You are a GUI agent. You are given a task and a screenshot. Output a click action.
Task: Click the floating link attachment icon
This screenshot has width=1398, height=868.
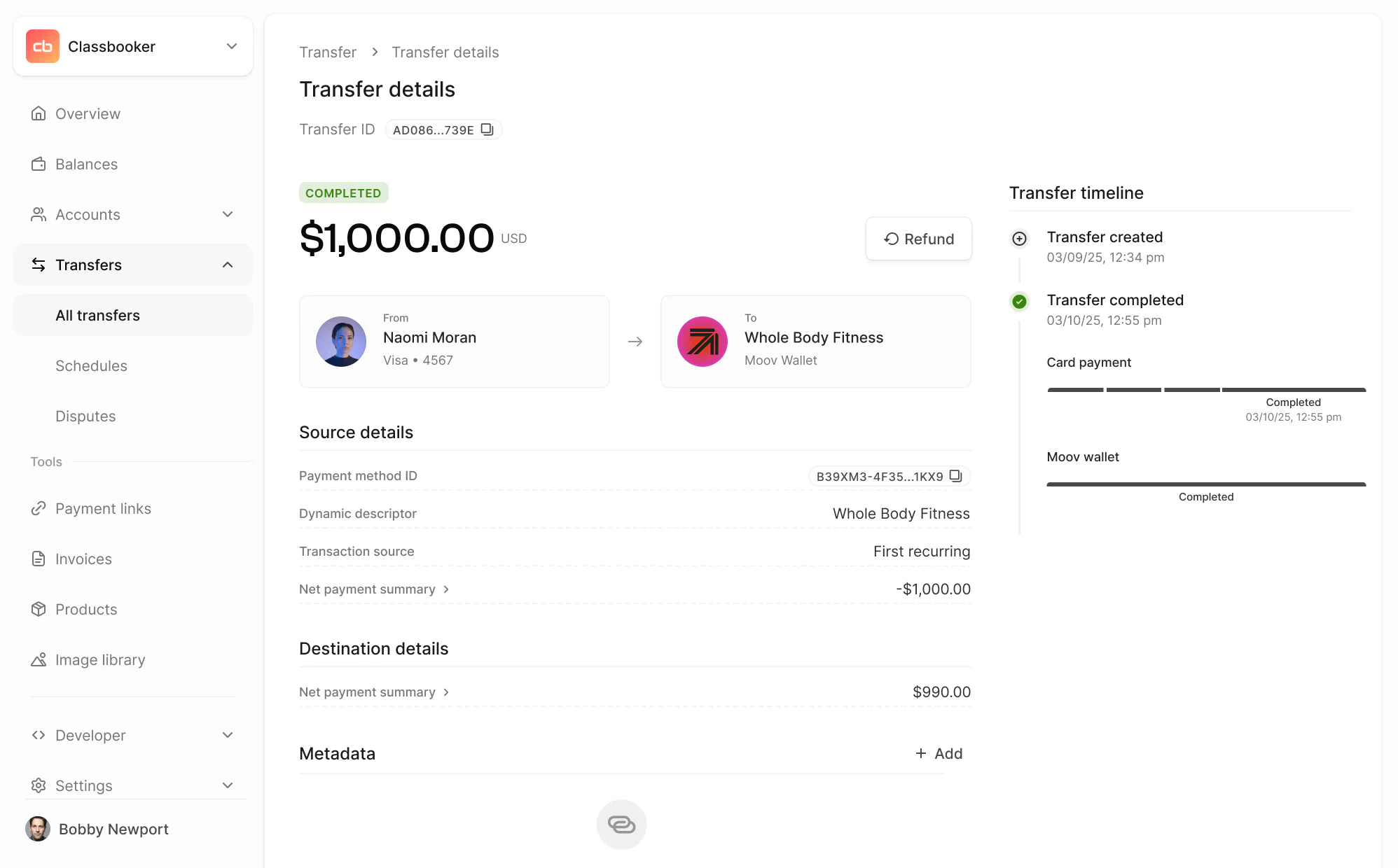(x=621, y=825)
